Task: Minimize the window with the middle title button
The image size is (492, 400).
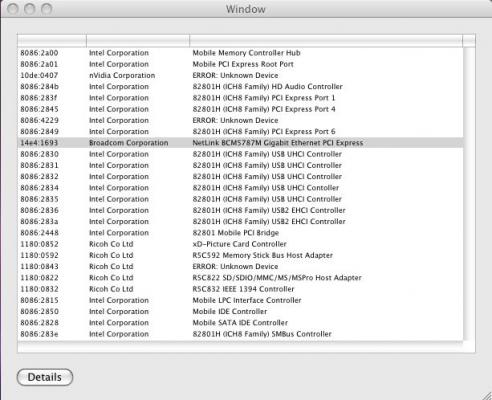Action: 29,9
